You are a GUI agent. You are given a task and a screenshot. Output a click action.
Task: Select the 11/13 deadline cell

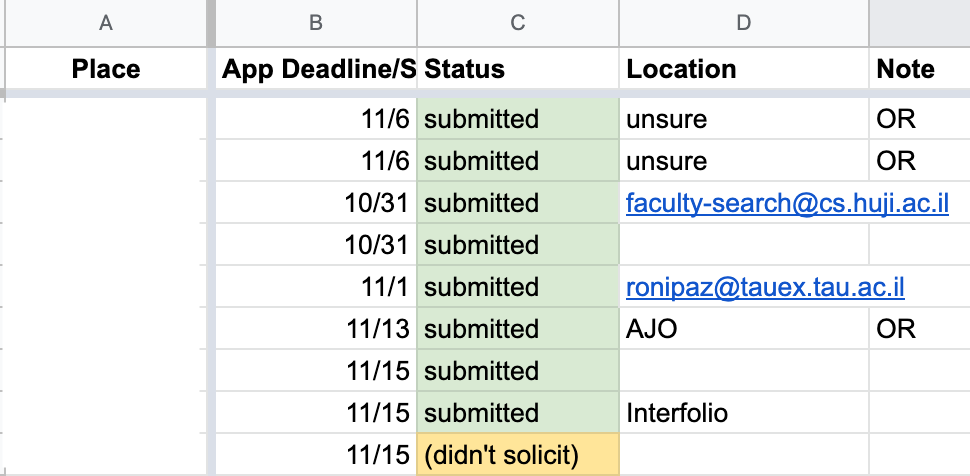click(316, 329)
